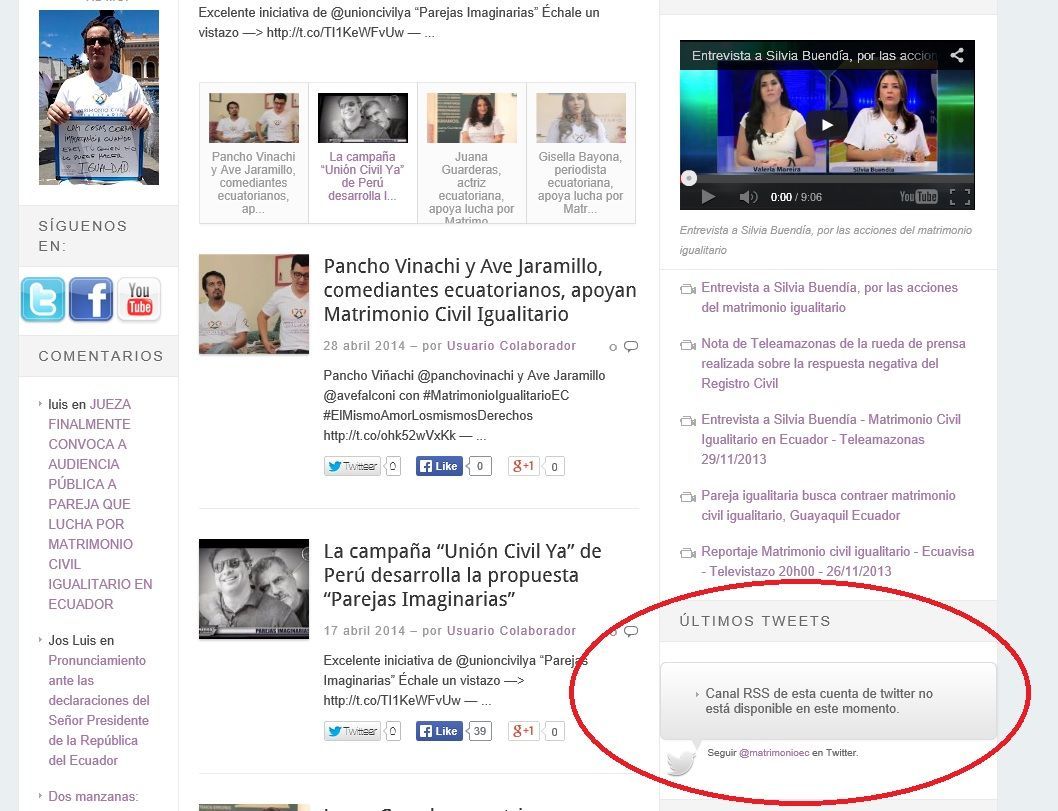Image resolution: width=1058 pixels, height=811 pixels.
Task: Google +1 the Pancho Vinachi article
Action: tap(524, 466)
